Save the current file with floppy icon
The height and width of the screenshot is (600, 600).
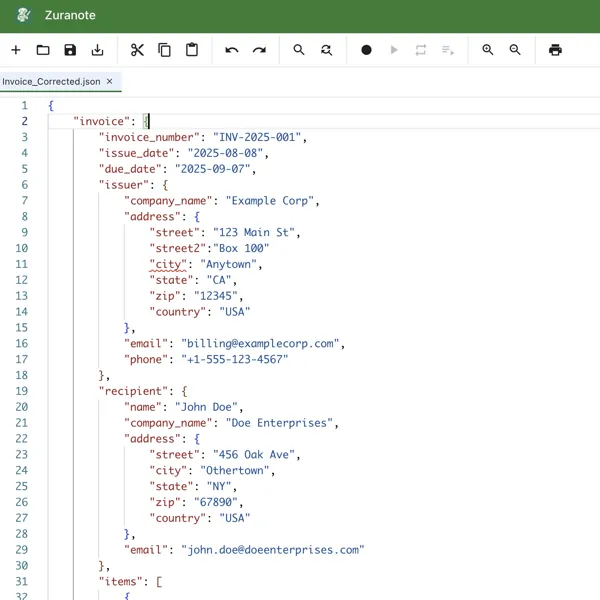click(x=70, y=50)
